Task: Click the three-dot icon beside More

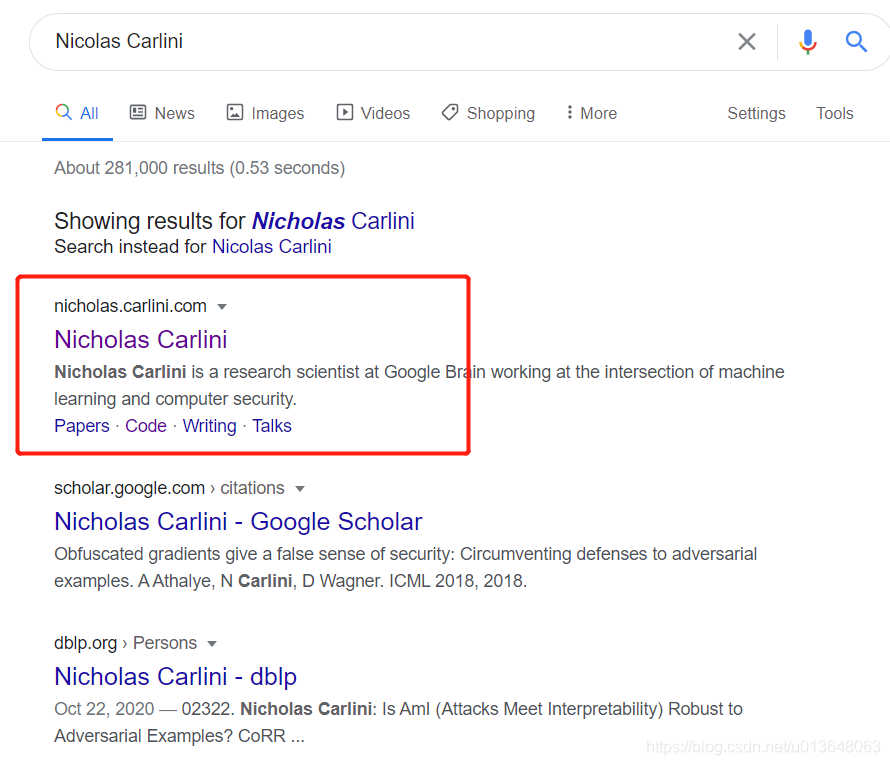Action: [569, 112]
